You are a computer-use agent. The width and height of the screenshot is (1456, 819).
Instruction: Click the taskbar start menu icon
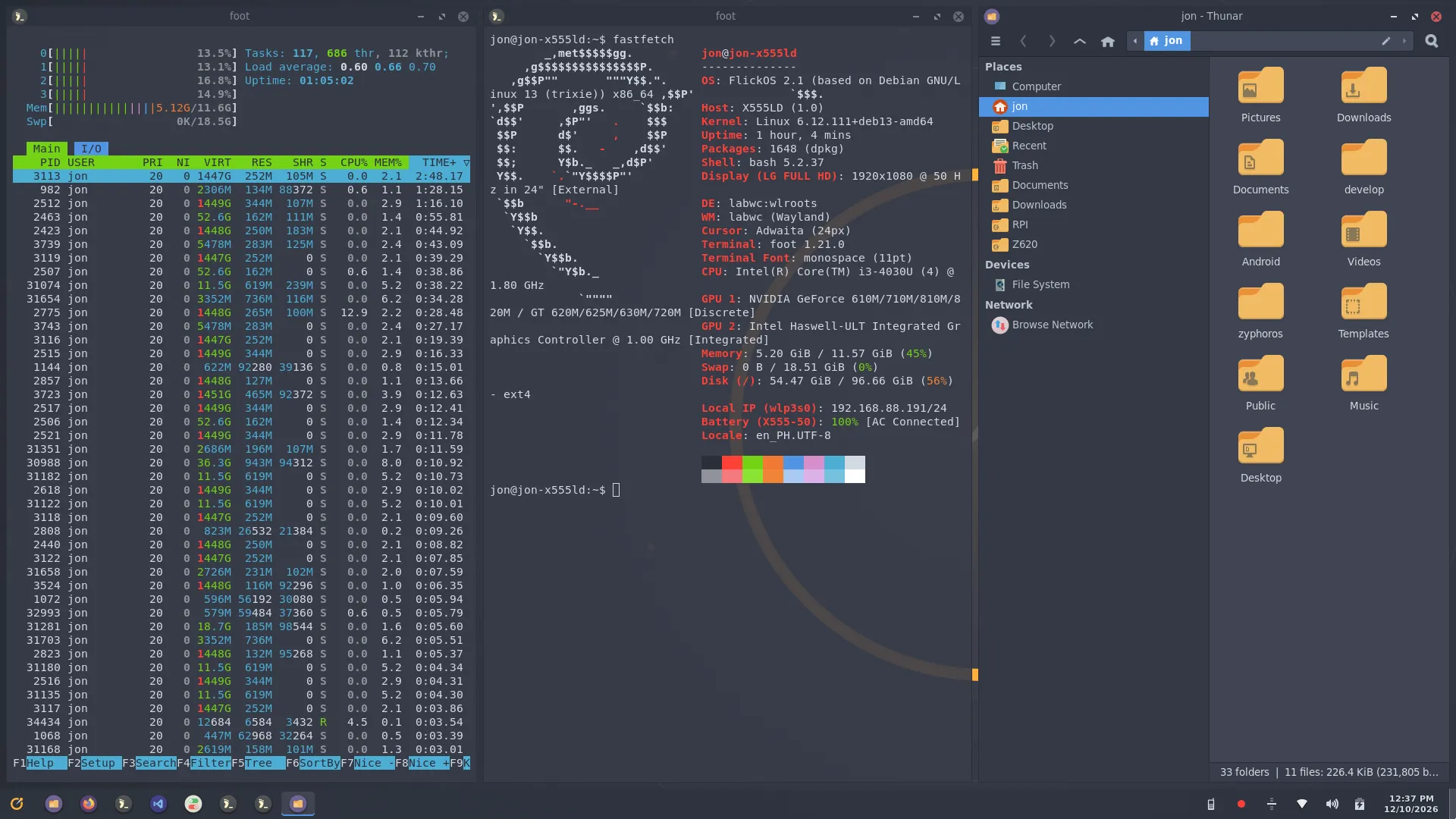click(x=17, y=804)
